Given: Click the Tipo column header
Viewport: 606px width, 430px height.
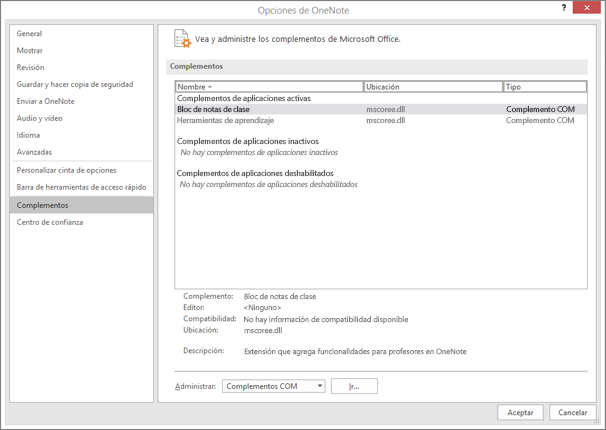Looking at the screenshot, I should [545, 87].
